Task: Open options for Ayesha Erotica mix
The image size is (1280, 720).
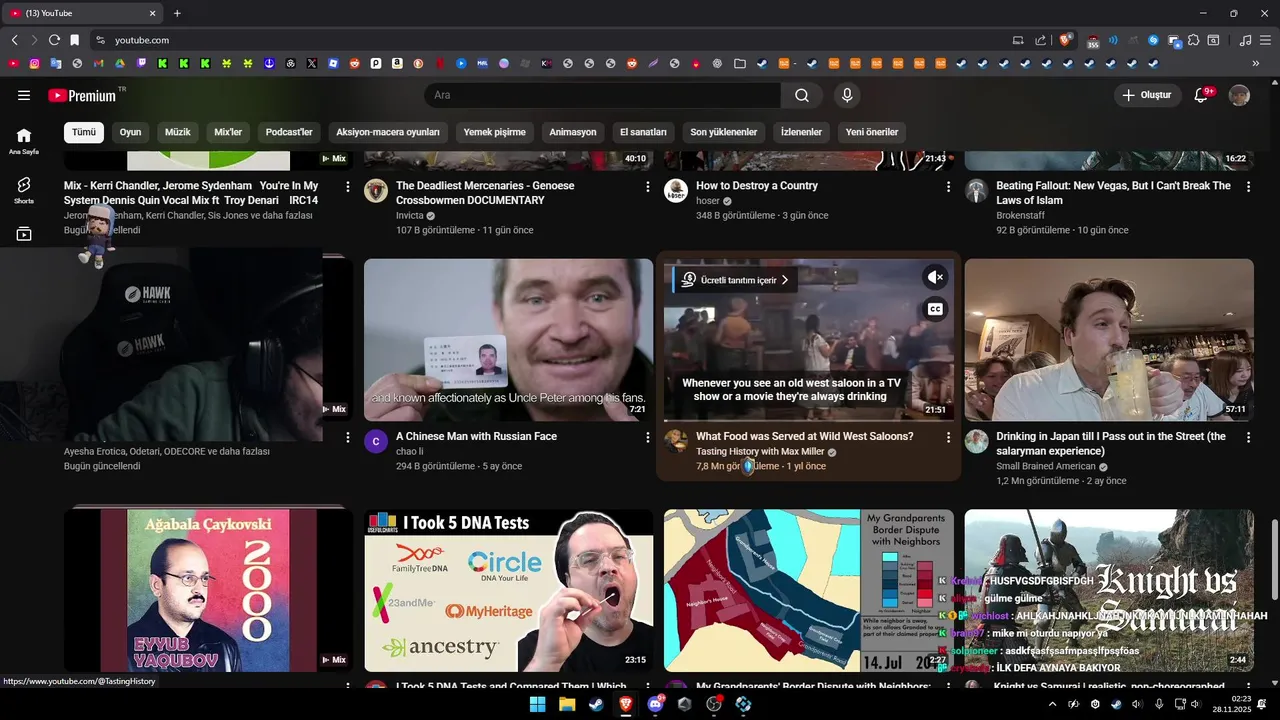Action: point(348,438)
